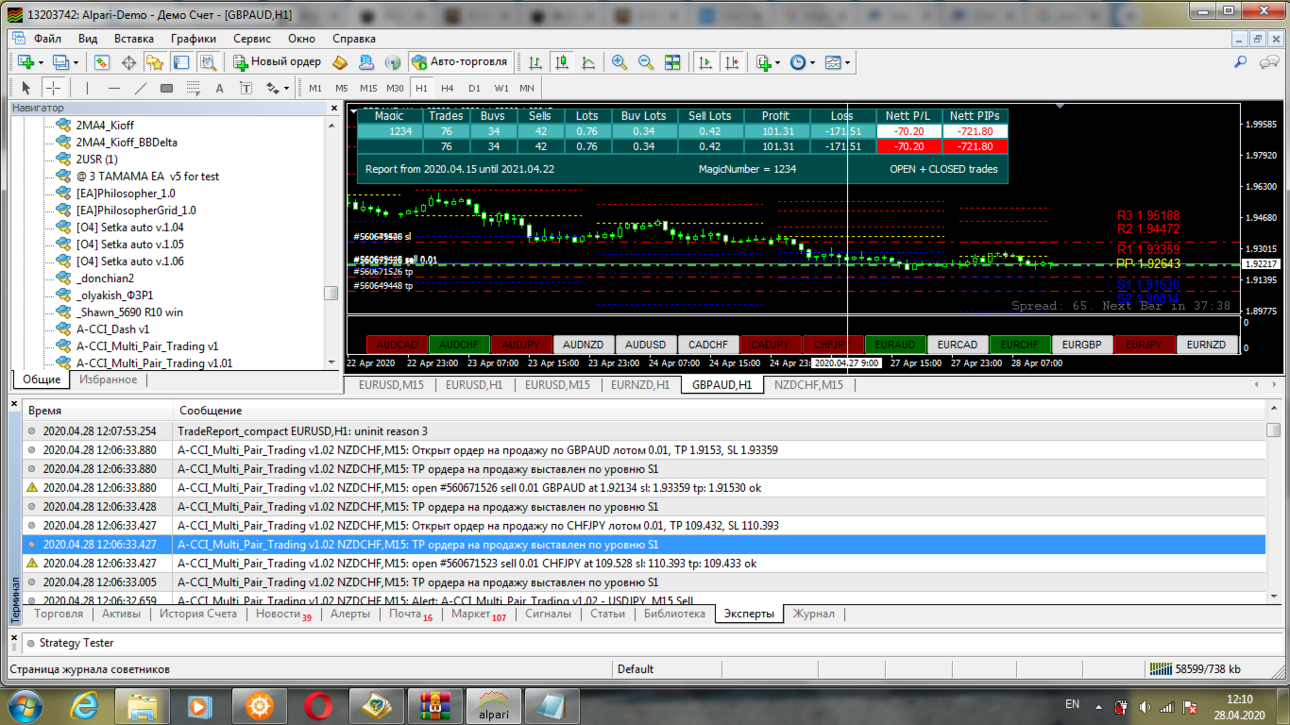1290x725 pixels.
Task: Click the Новый ордер button
Action: click(277, 62)
